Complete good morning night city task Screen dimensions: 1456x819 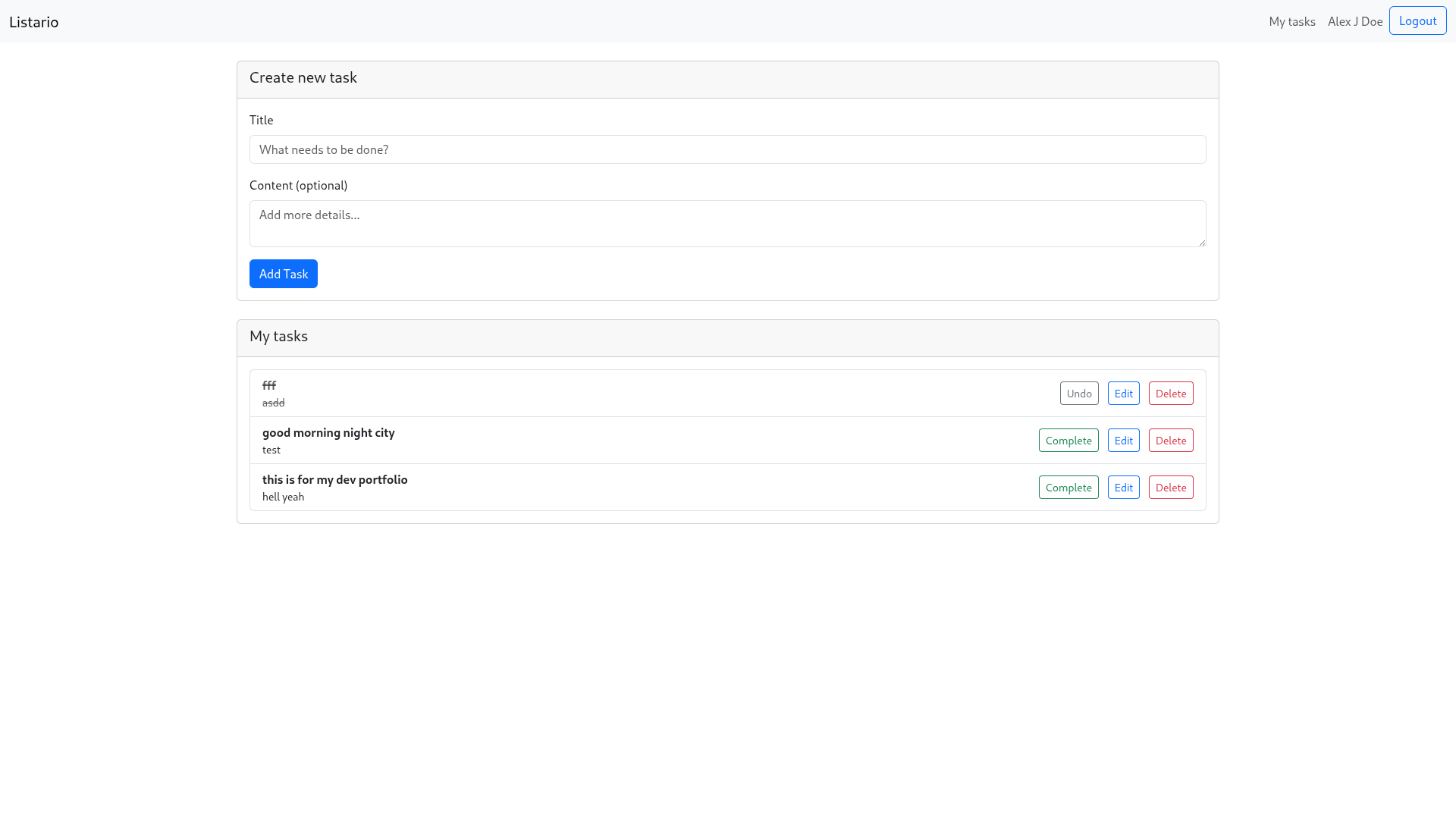click(1068, 441)
